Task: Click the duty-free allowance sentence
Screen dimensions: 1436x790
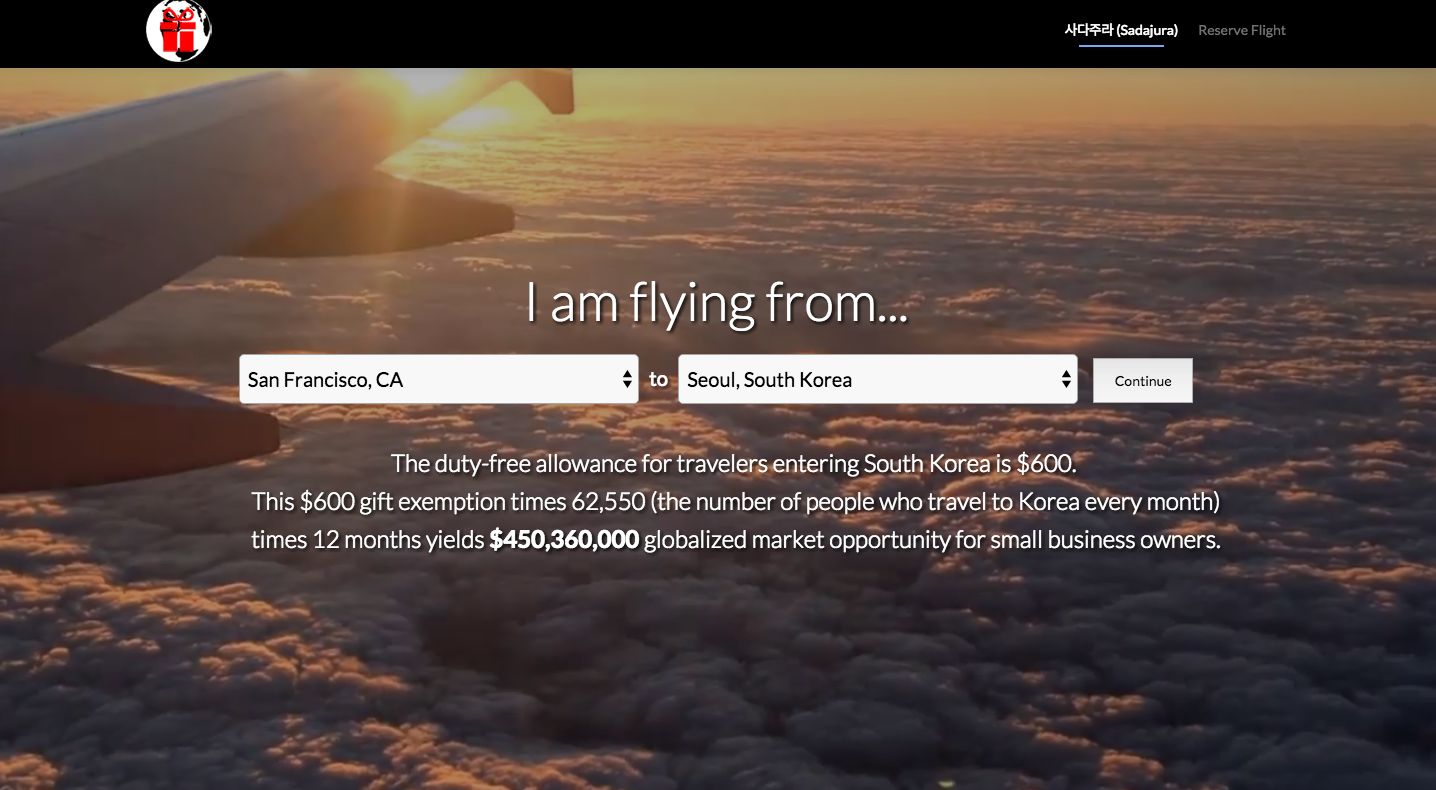Action: 733,463
